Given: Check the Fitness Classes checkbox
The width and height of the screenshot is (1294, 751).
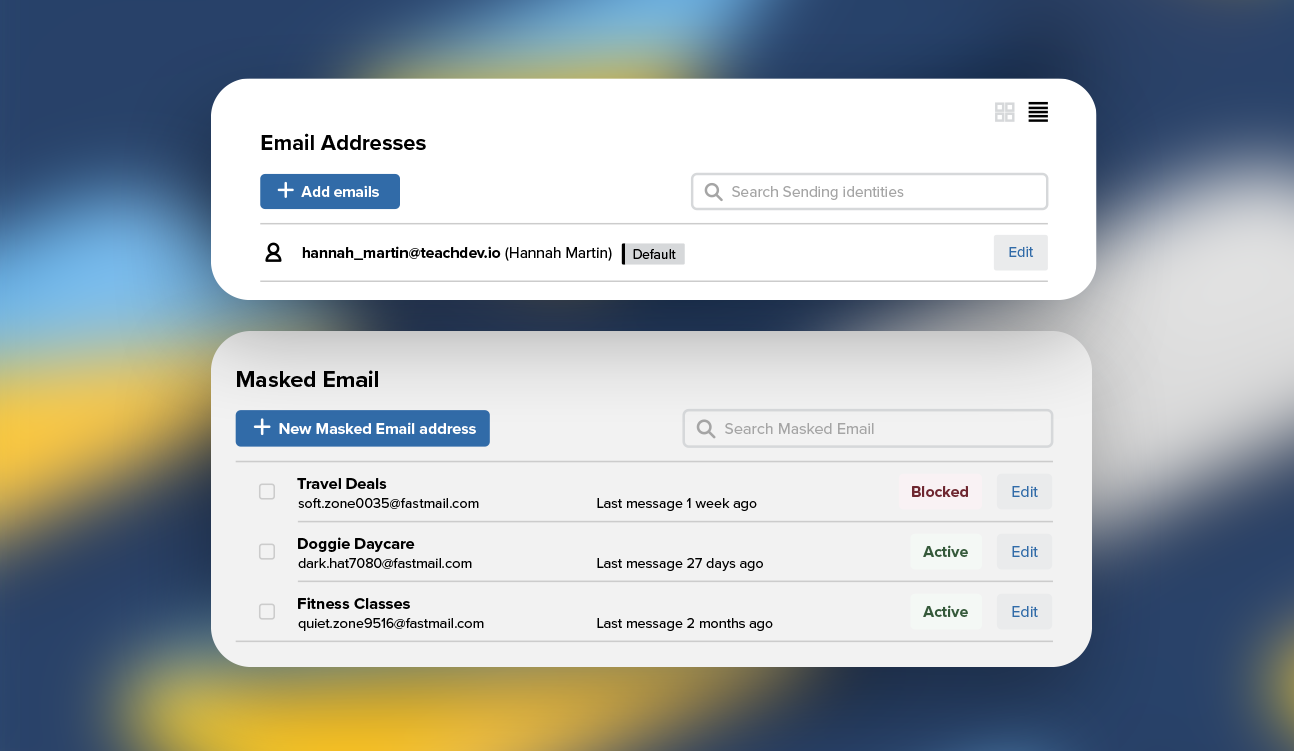Looking at the screenshot, I should pos(267,612).
